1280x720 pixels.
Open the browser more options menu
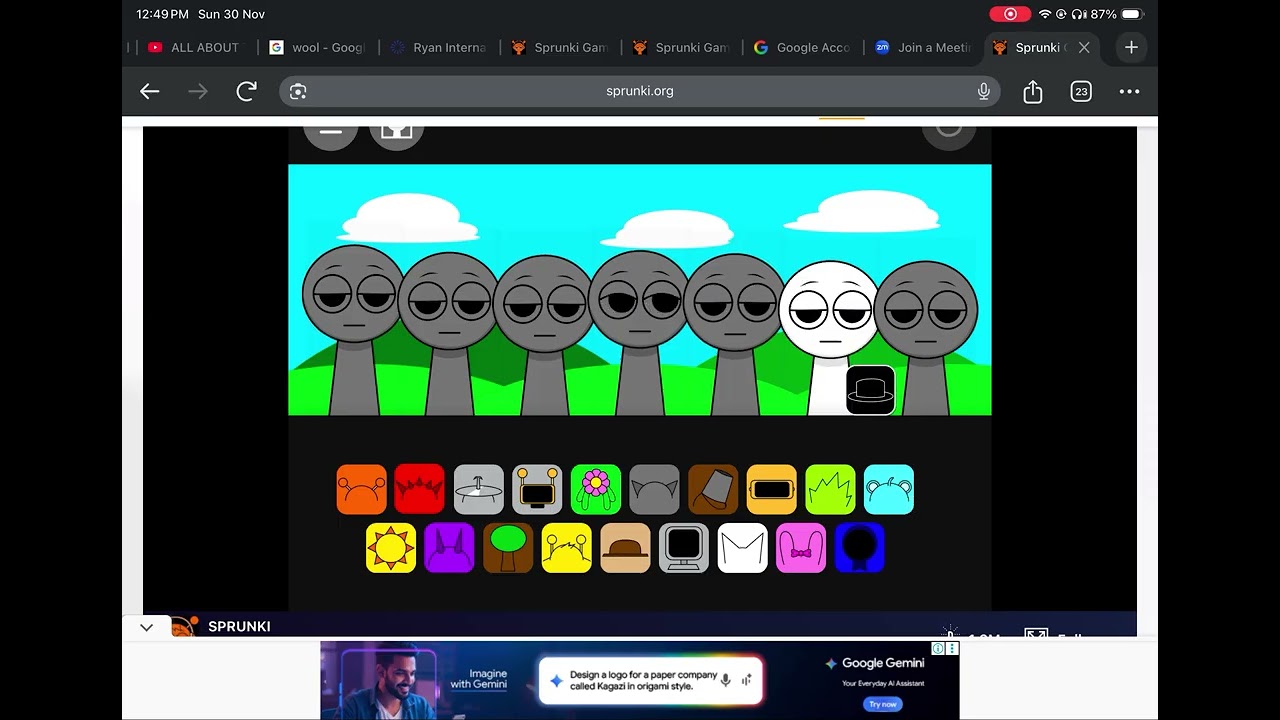click(x=1130, y=91)
